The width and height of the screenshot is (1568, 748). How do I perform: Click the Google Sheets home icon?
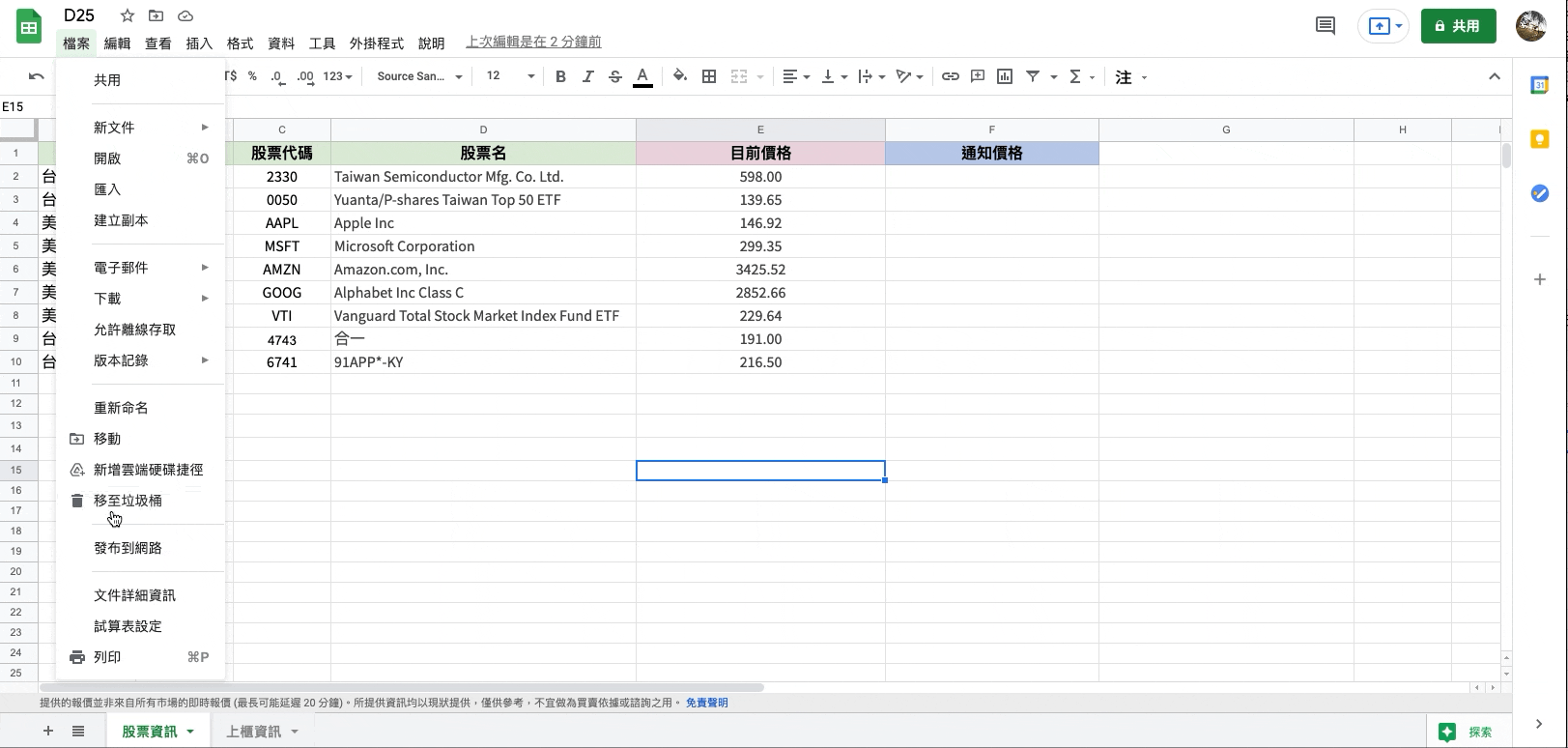click(x=29, y=27)
